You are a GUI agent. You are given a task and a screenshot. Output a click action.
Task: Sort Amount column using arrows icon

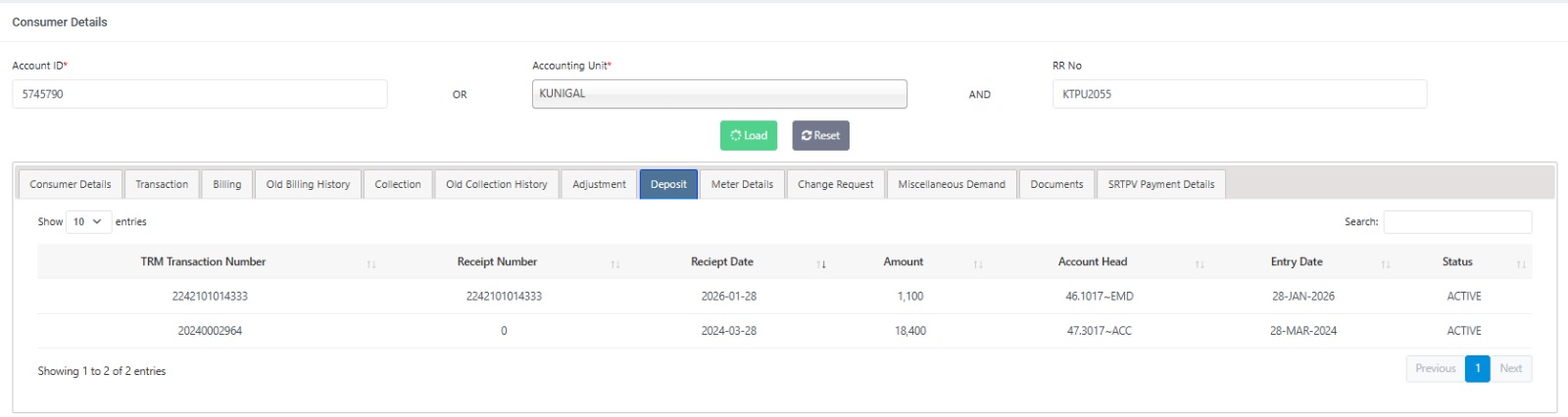point(978,263)
